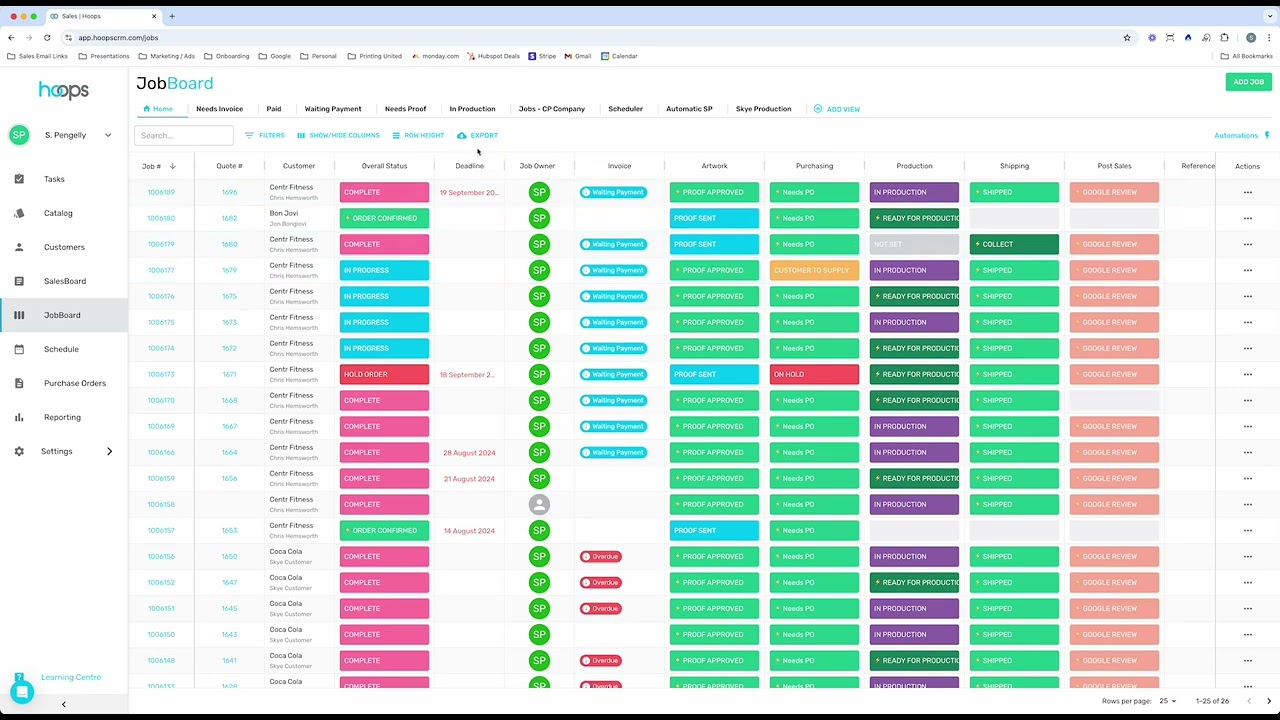Open SHOW/HIDE COLUMNS
This screenshot has width=1280, height=720.
tap(338, 135)
